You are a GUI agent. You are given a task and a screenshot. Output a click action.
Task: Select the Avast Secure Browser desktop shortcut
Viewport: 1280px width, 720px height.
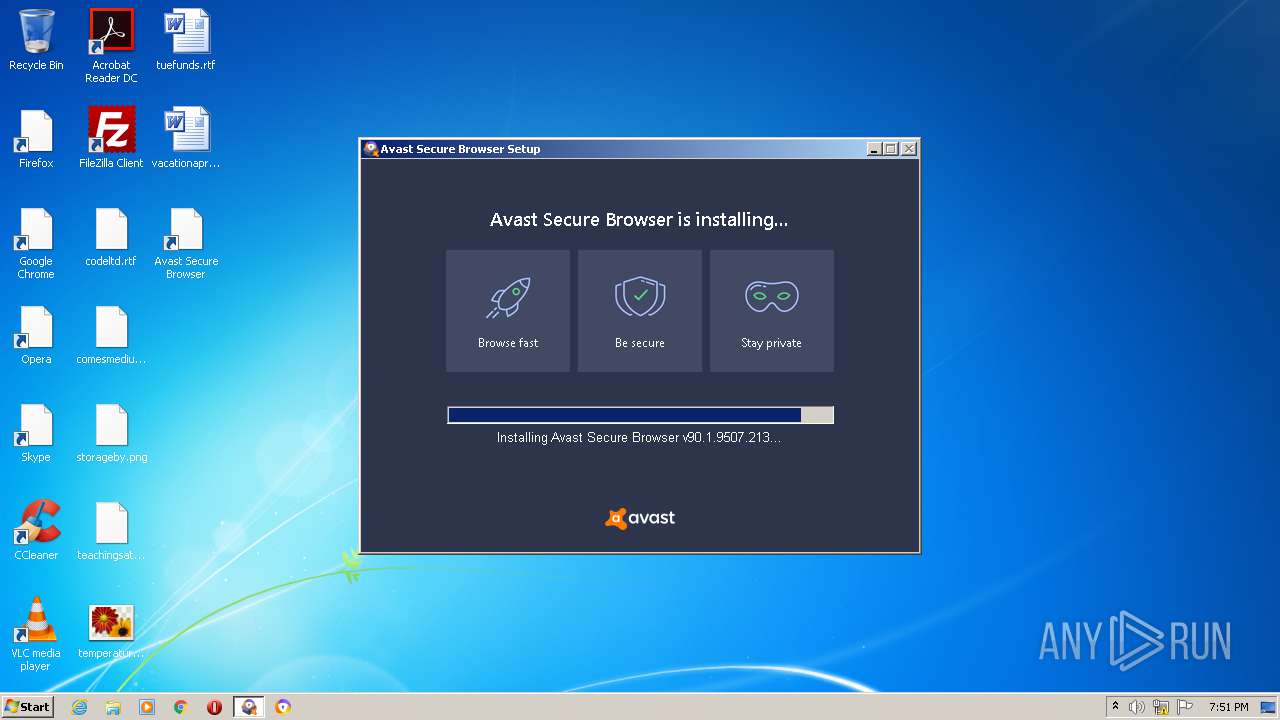(x=186, y=243)
